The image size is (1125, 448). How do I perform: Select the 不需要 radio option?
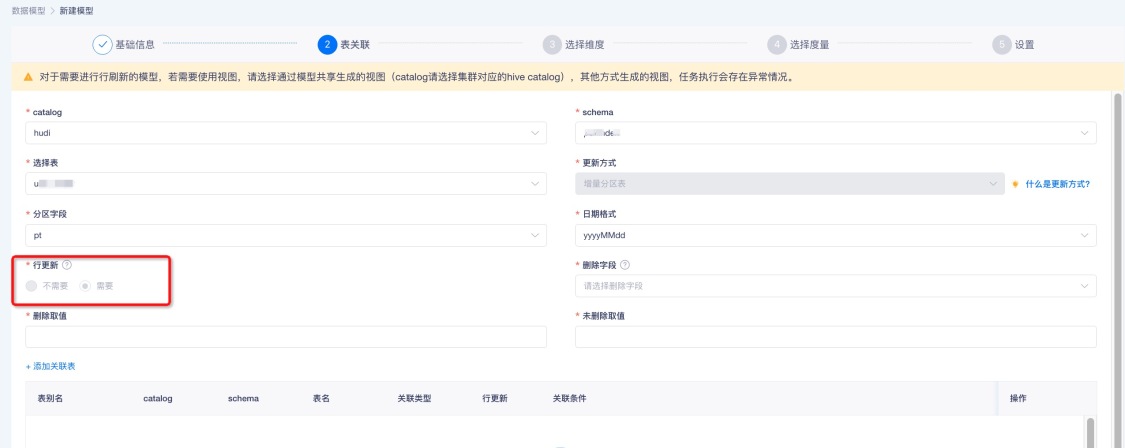point(31,286)
